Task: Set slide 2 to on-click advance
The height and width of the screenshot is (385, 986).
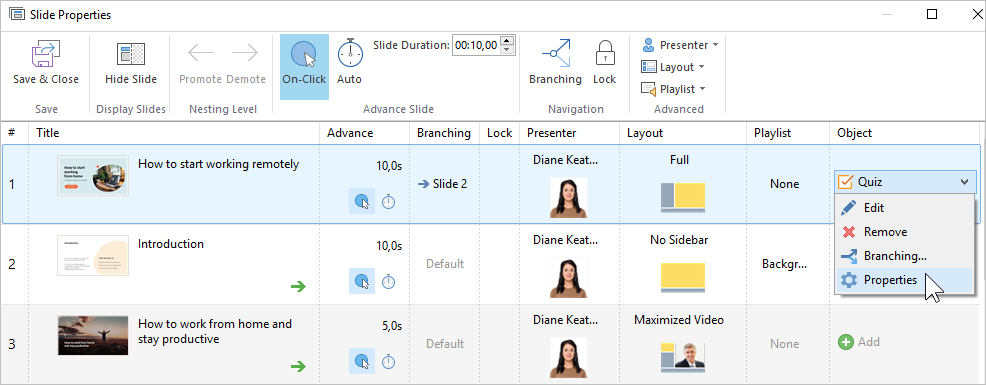Action: [x=362, y=281]
